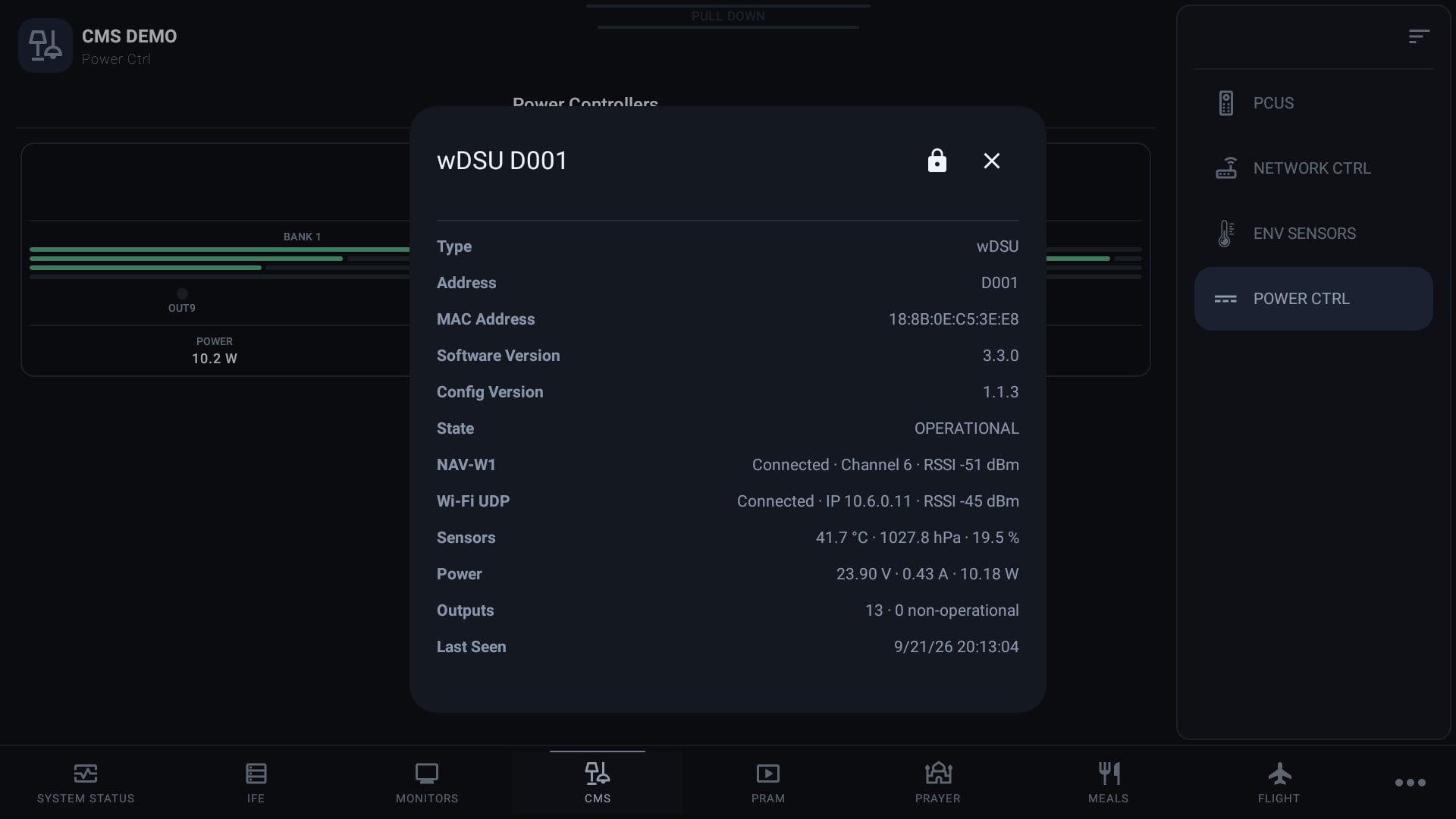
Task: Open the PRAM tab
Action: [x=768, y=783]
